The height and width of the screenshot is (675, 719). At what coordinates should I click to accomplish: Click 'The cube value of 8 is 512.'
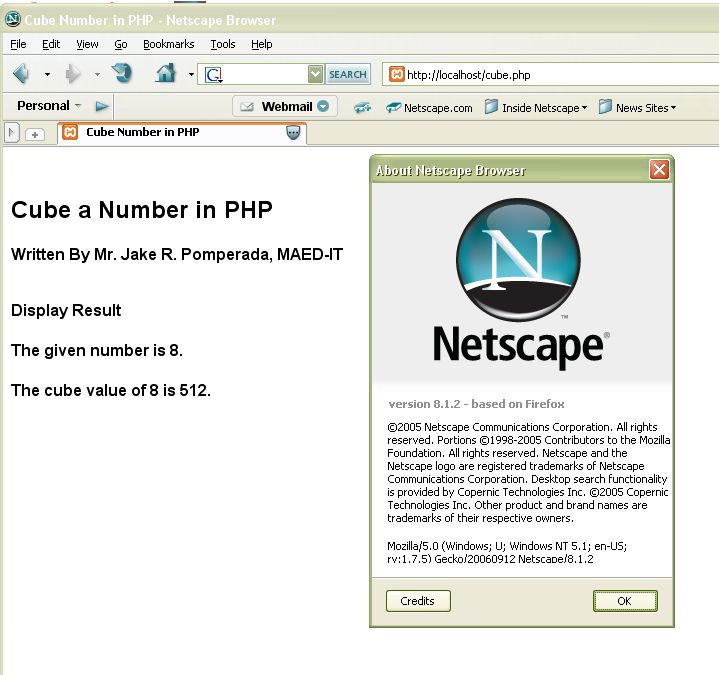[111, 390]
